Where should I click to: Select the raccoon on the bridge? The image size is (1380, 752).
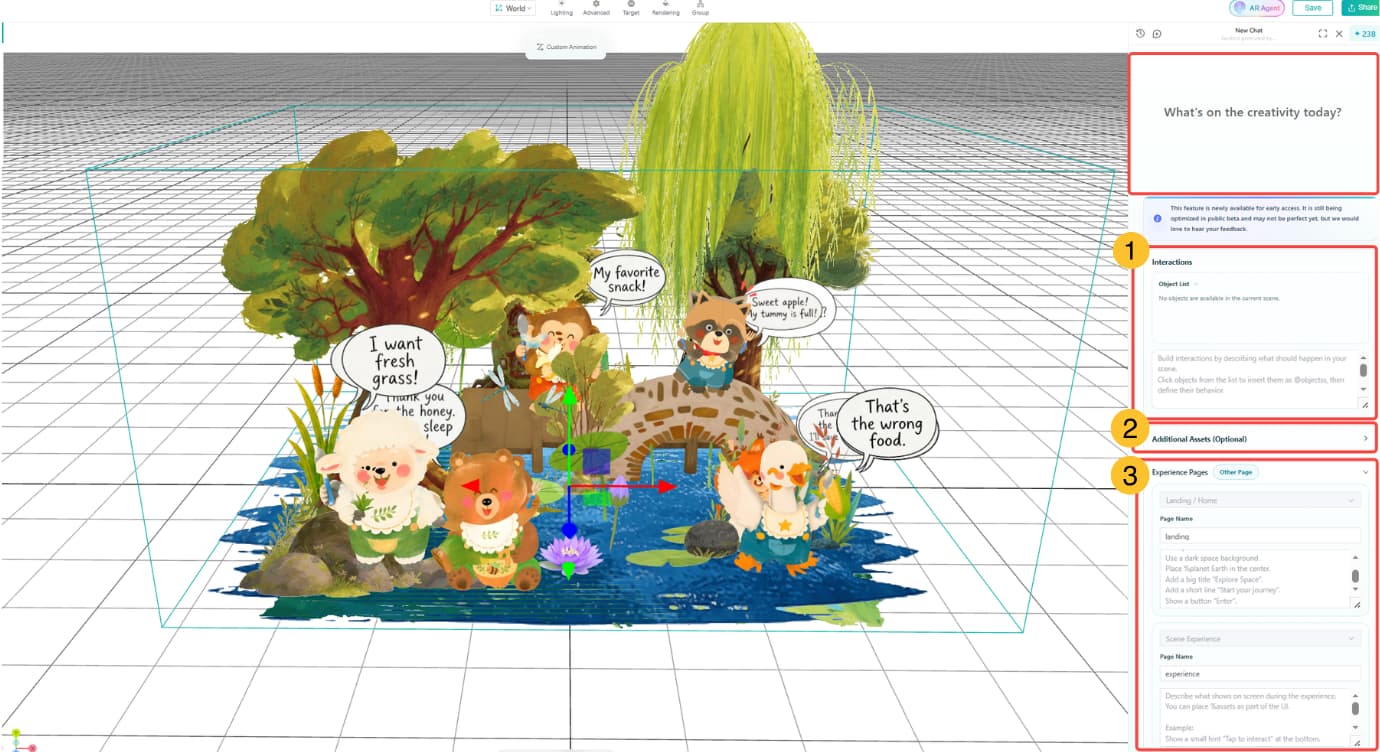(712, 342)
